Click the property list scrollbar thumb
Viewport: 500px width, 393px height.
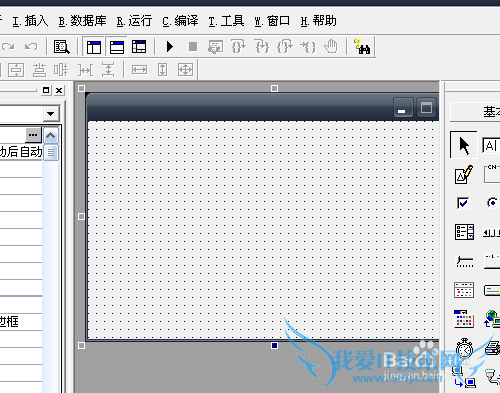click(51, 153)
